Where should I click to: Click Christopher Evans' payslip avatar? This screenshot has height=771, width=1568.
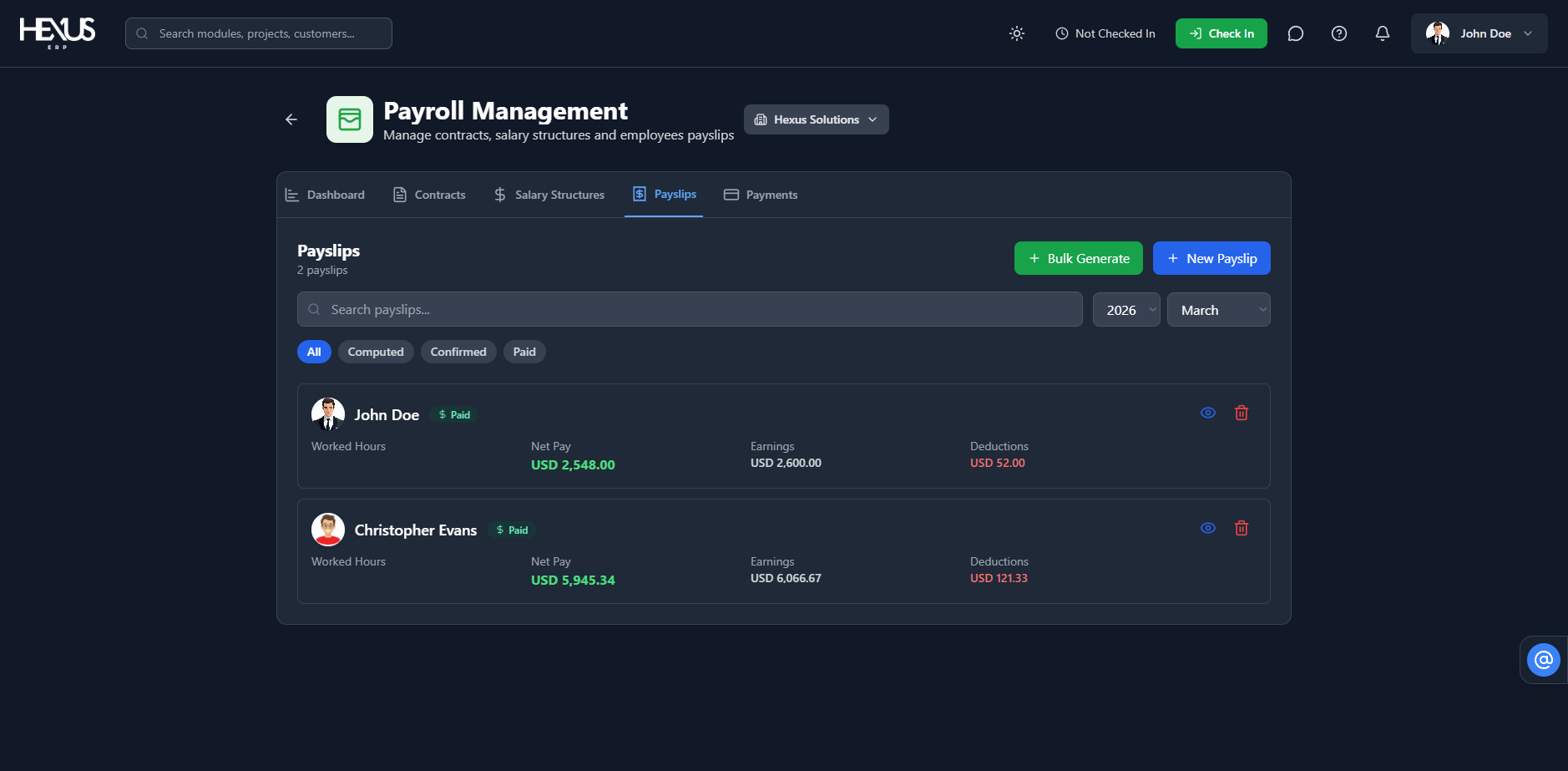click(328, 530)
